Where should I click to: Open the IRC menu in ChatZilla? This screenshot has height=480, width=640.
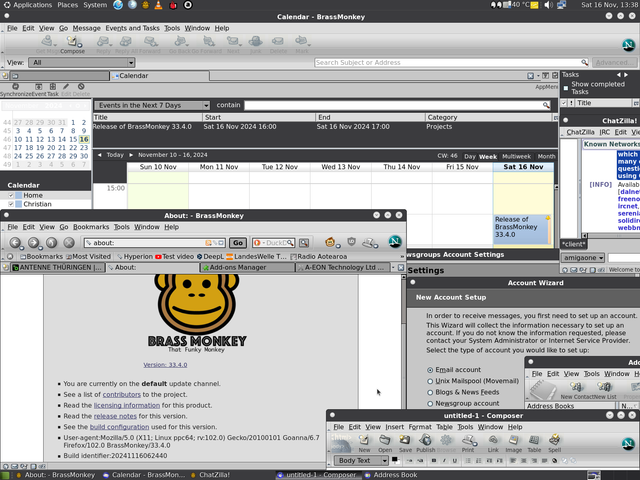pos(604,132)
